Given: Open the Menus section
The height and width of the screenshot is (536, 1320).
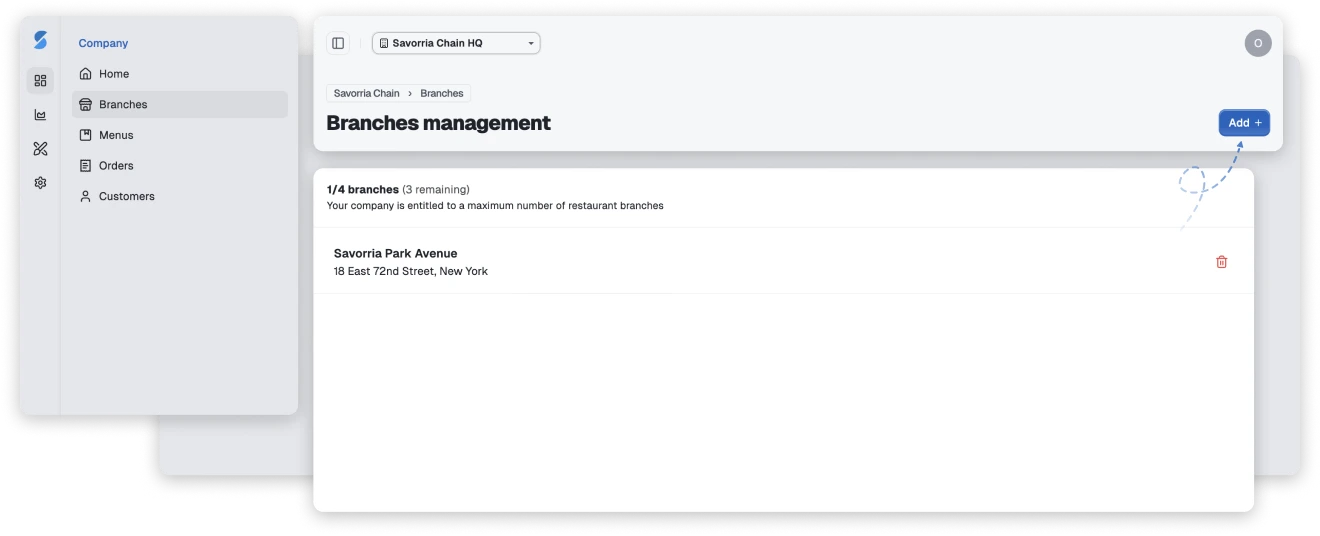Looking at the screenshot, I should 116,135.
